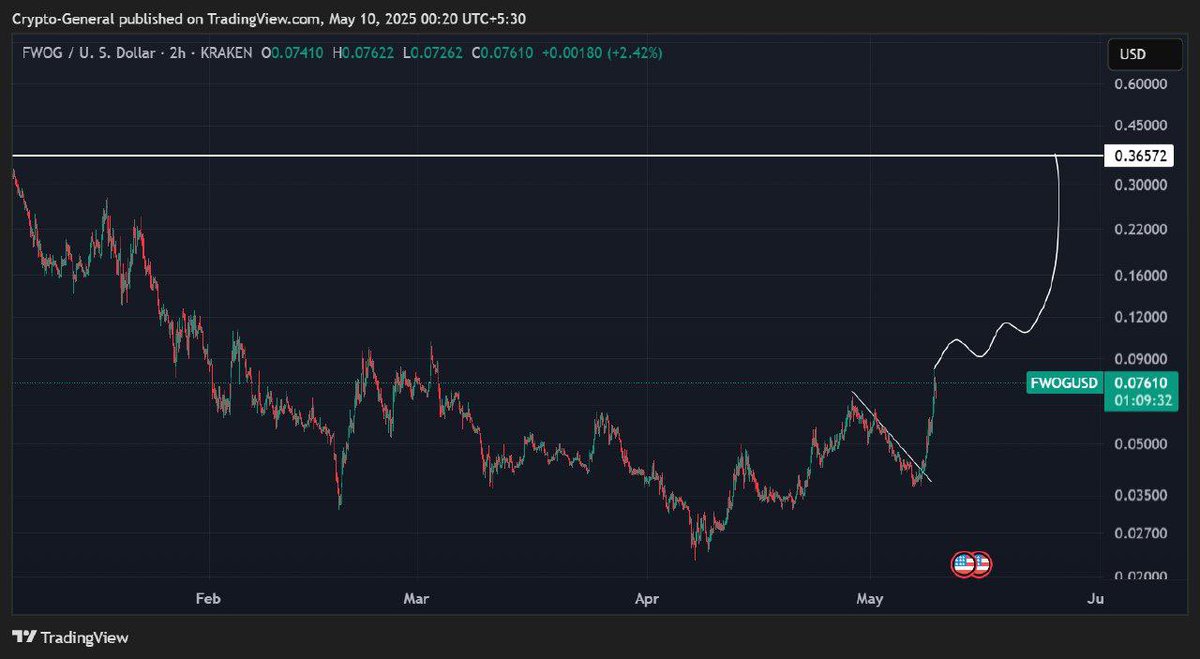Click the 0.60000 price axis label
Image resolution: width=1200 pixels, height=659 pixels.
(x=1139, y=86)
